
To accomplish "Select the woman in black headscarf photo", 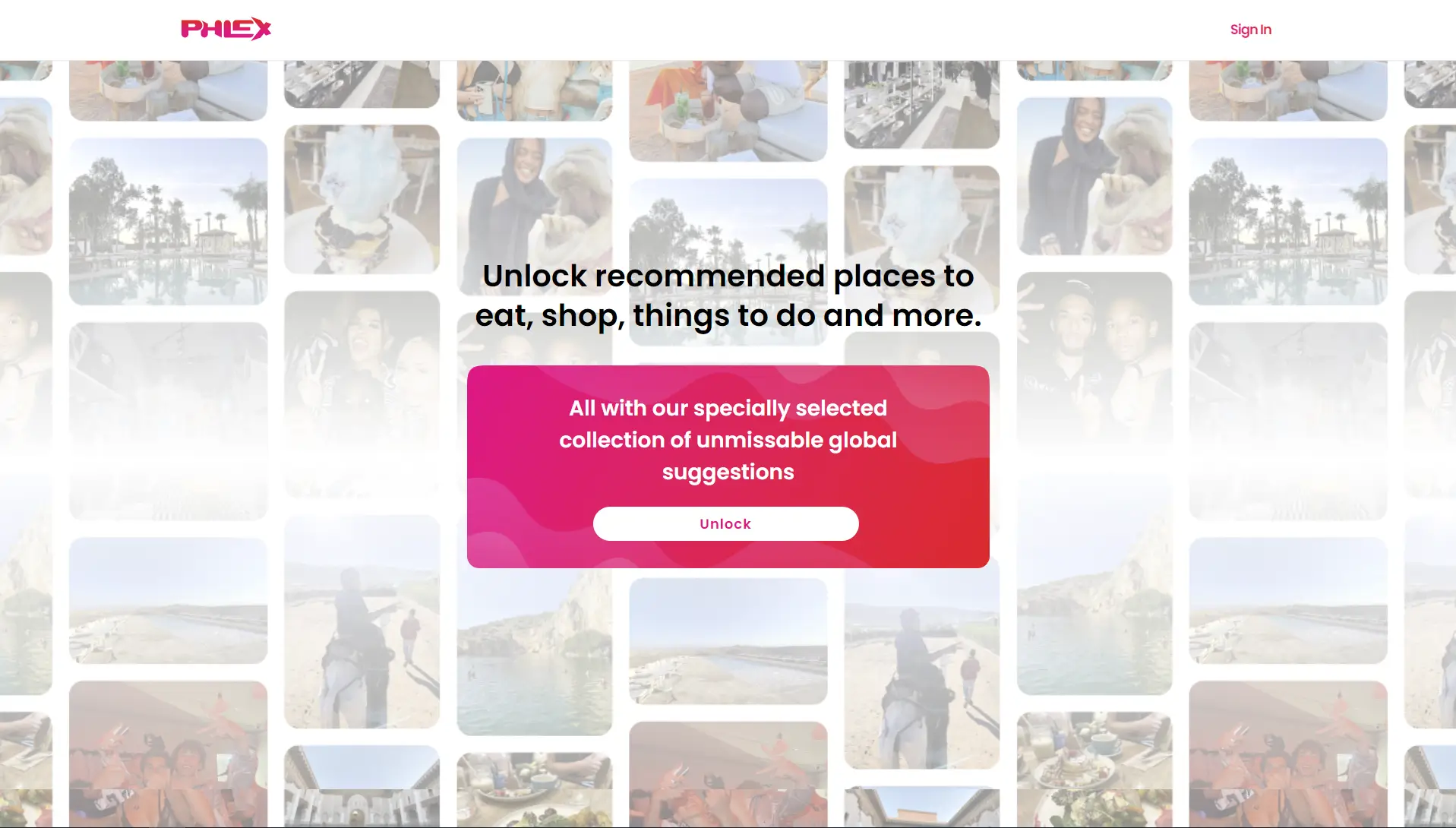I will 1094,175.
